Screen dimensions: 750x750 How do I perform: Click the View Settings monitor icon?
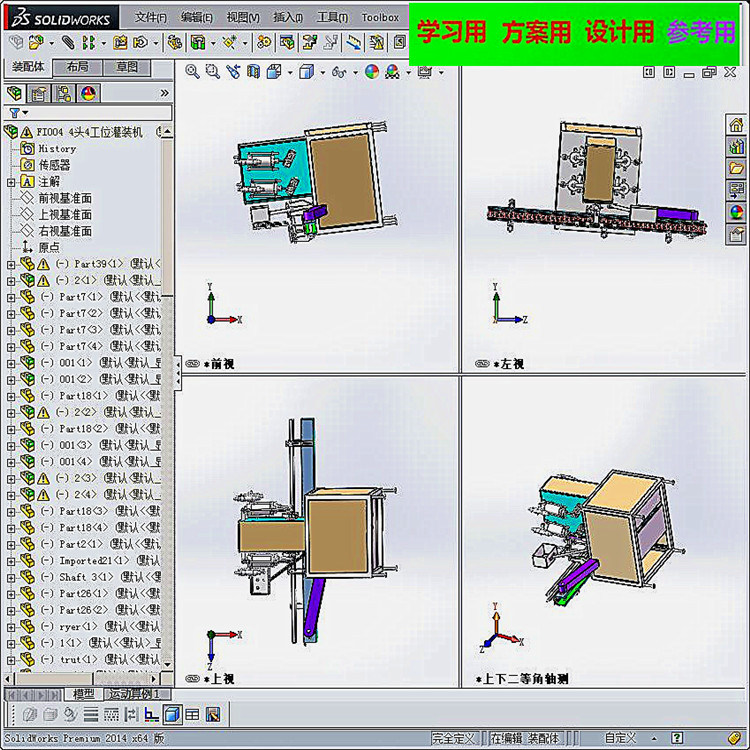(424, 72)
